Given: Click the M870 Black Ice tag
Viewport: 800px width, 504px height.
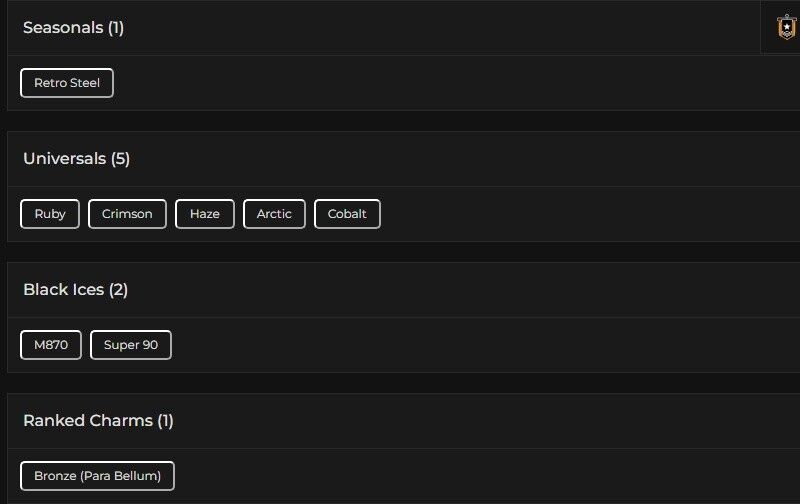Looking at the screenshot, I should 51,345.
